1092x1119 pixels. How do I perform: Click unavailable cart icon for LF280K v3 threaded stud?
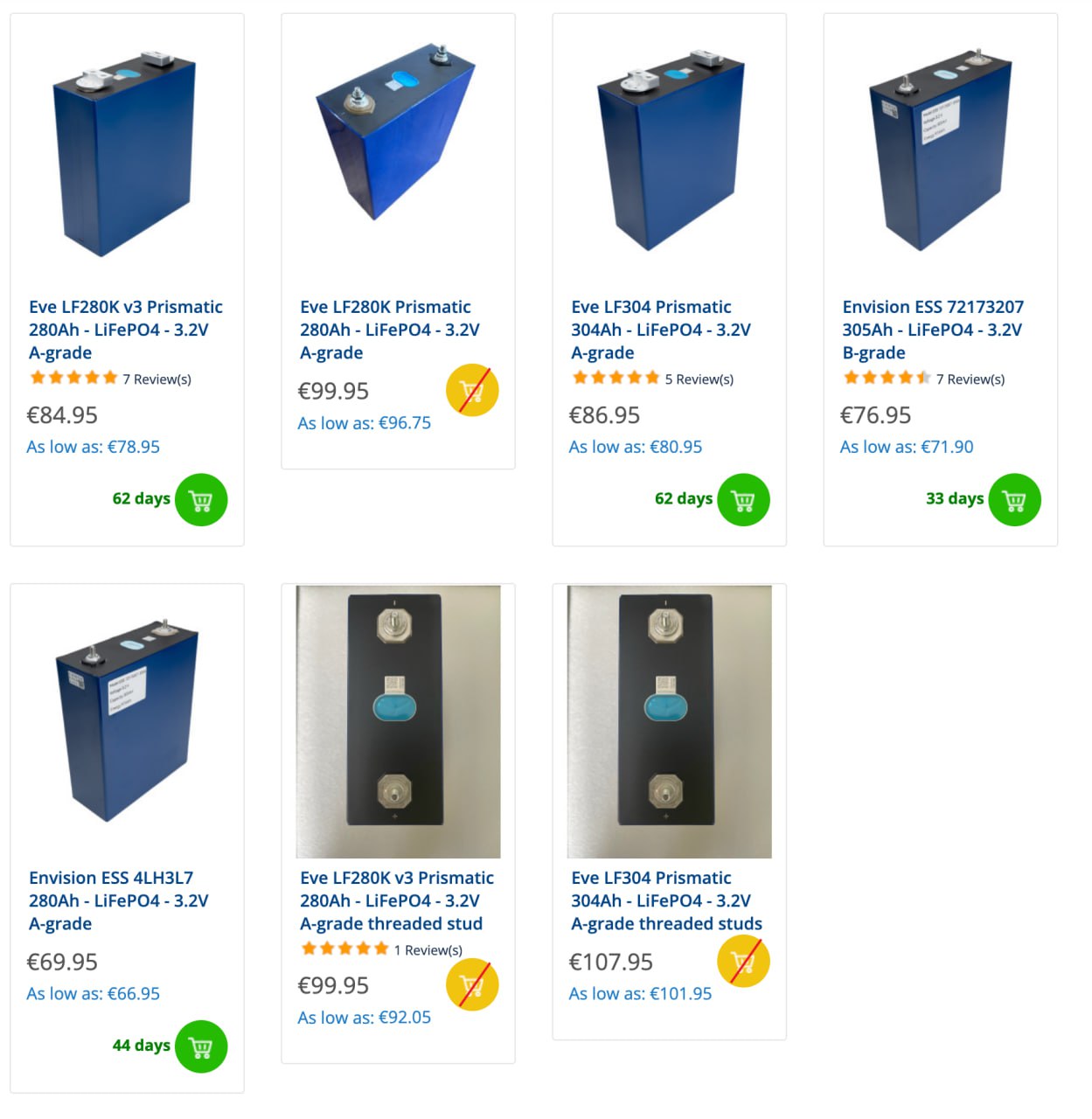(x=472, y=984)
